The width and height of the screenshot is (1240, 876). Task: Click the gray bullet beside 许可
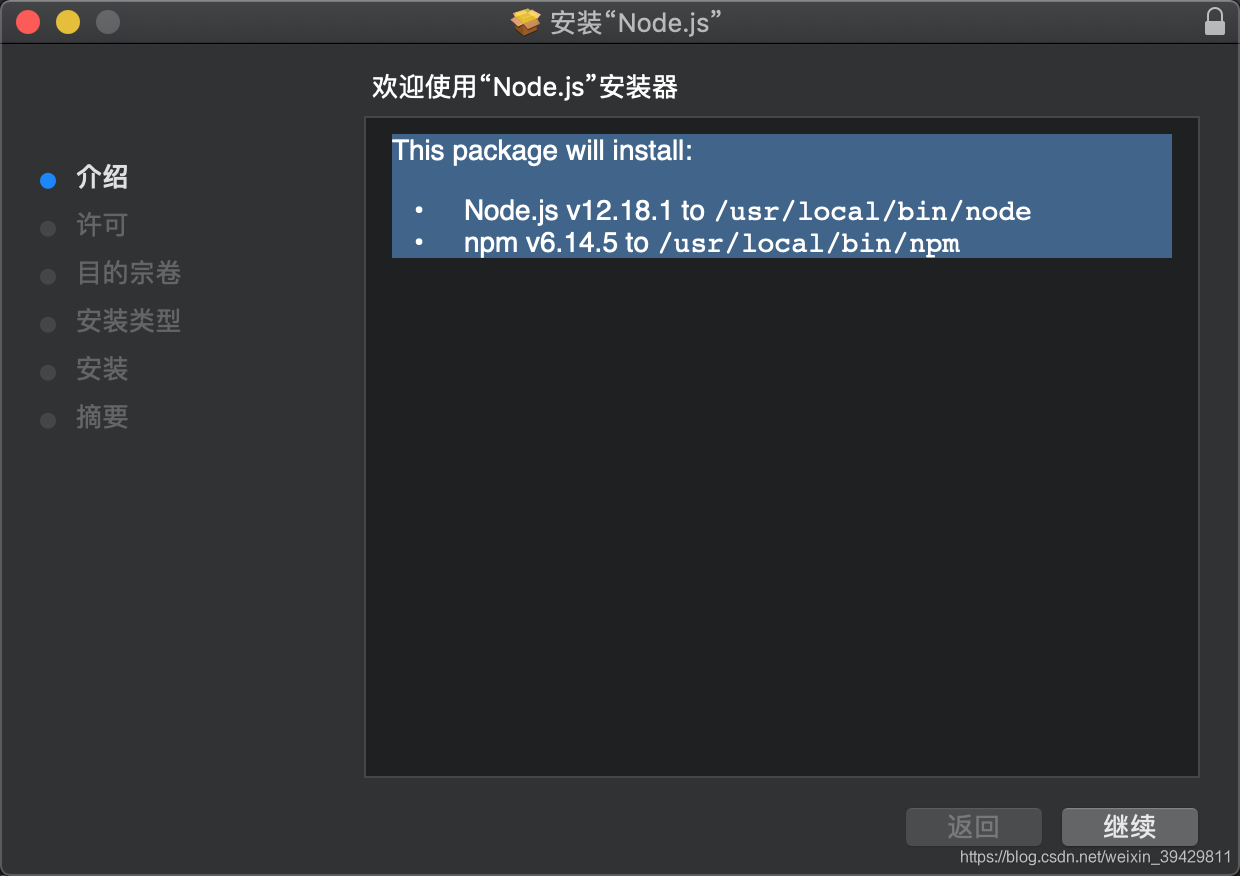click(48, 229)
